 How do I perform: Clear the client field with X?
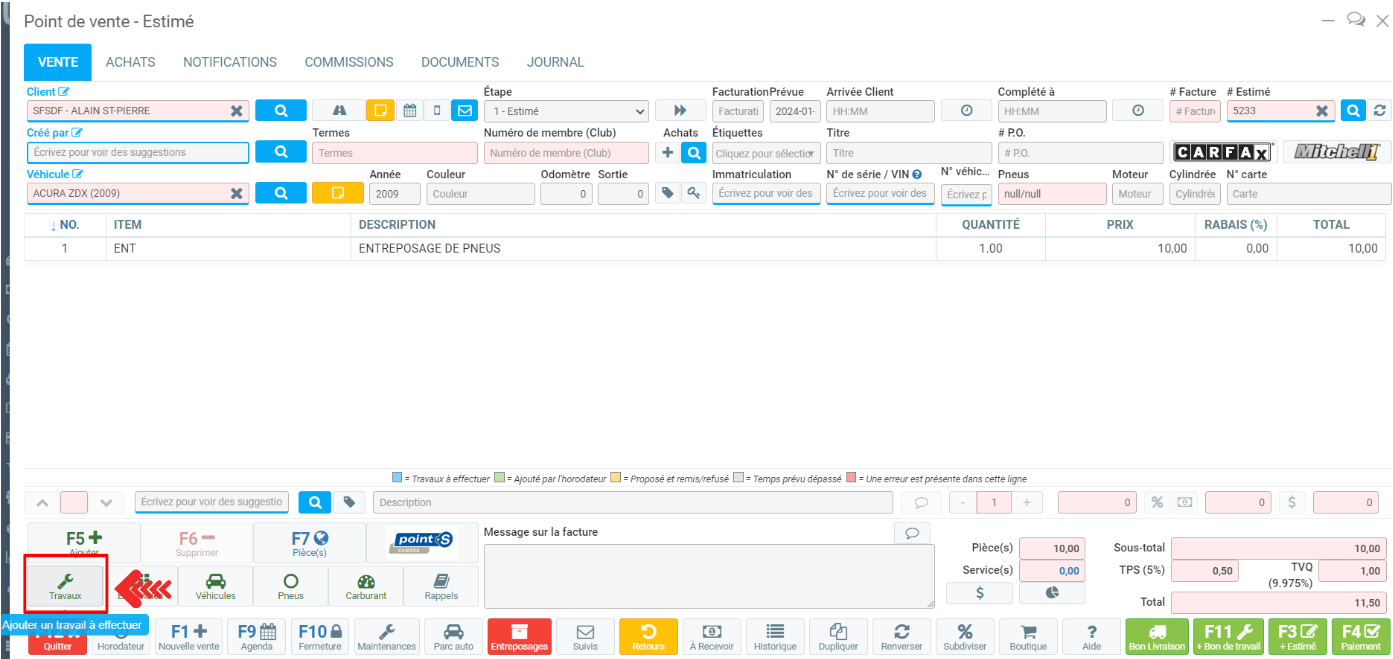[236, 111]
